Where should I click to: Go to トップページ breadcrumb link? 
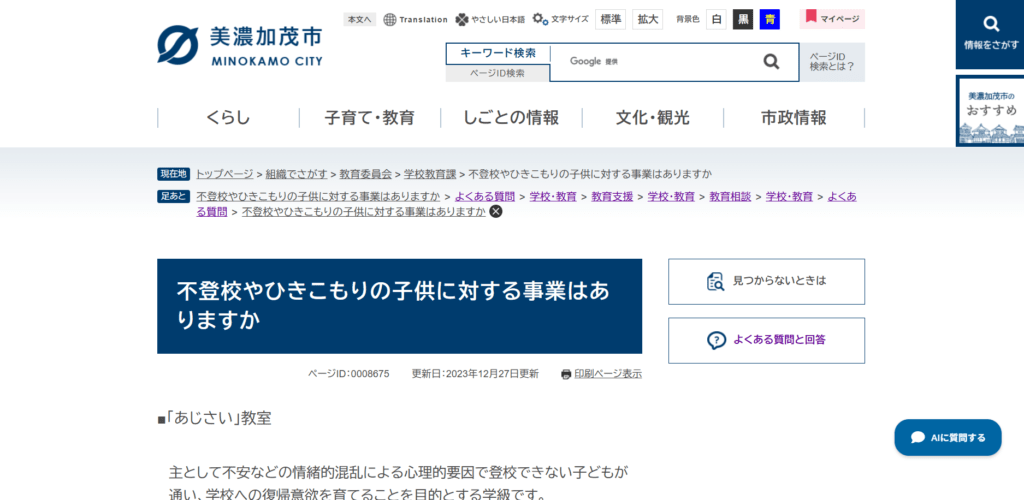[225, 174]
